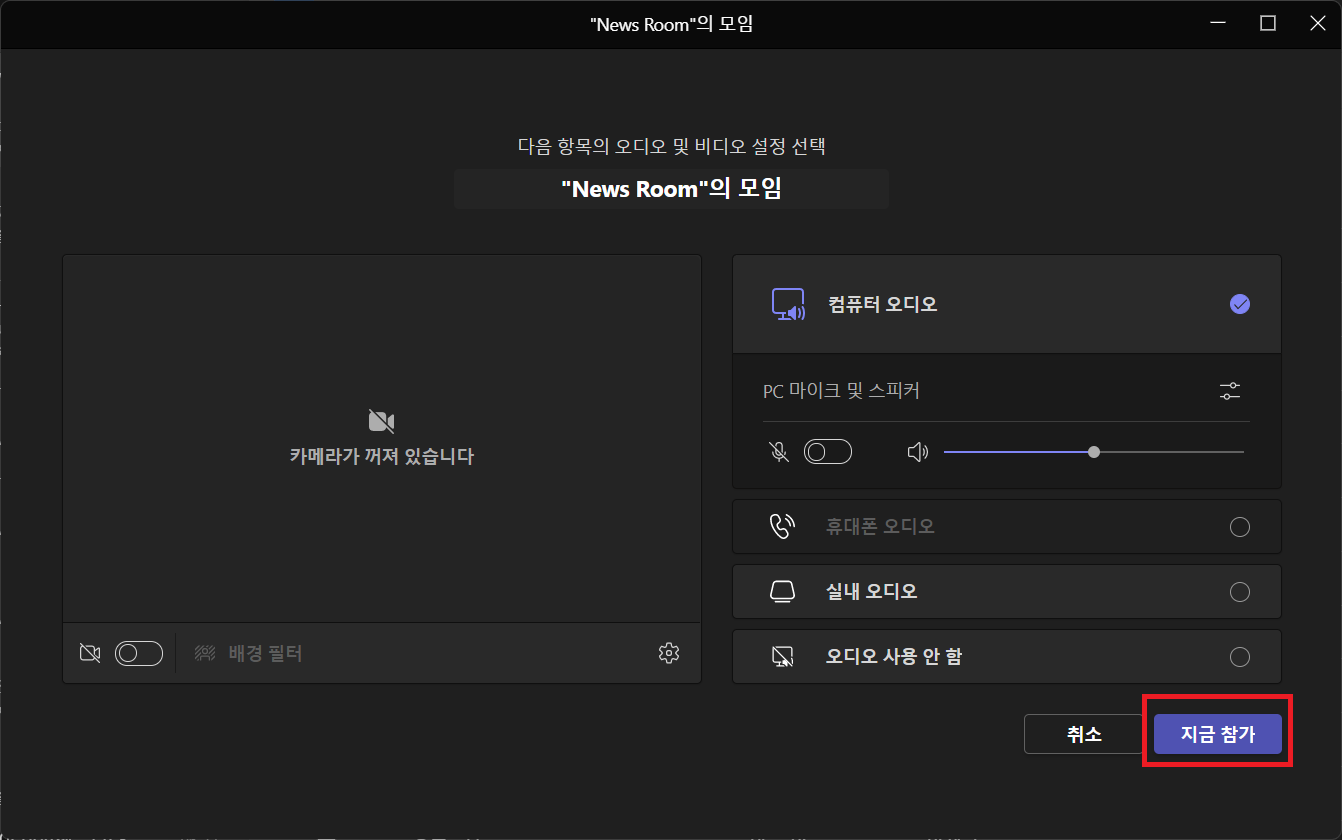Minimize the meeting window
Viewport: 1342px width, 840px height.
(x=1217, y=23)
